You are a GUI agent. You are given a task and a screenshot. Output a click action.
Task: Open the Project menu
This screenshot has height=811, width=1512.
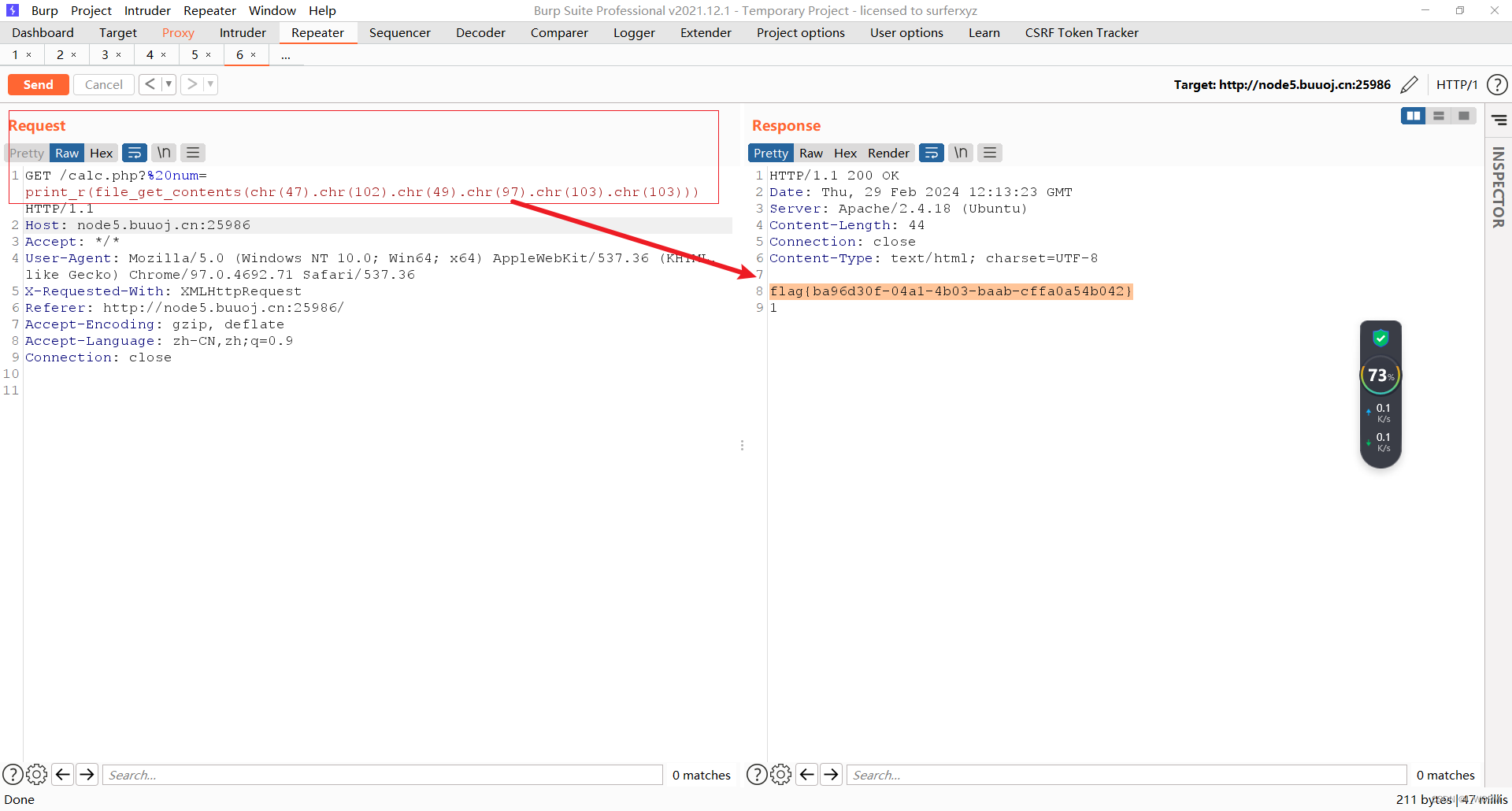[x=91, y=10]
